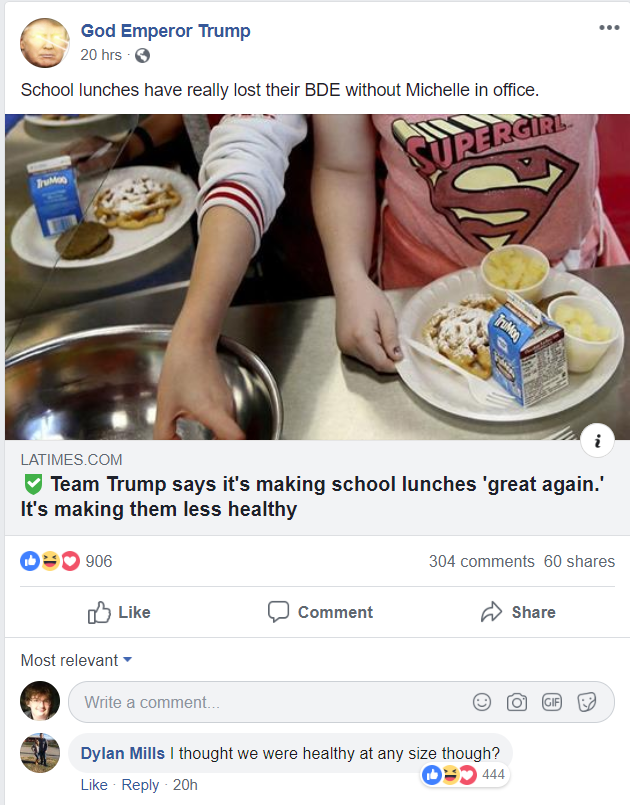The width and height of the screenshot is (630, 805).
Task: Click the green verified shield badge
Action: [x=33, y=484]
